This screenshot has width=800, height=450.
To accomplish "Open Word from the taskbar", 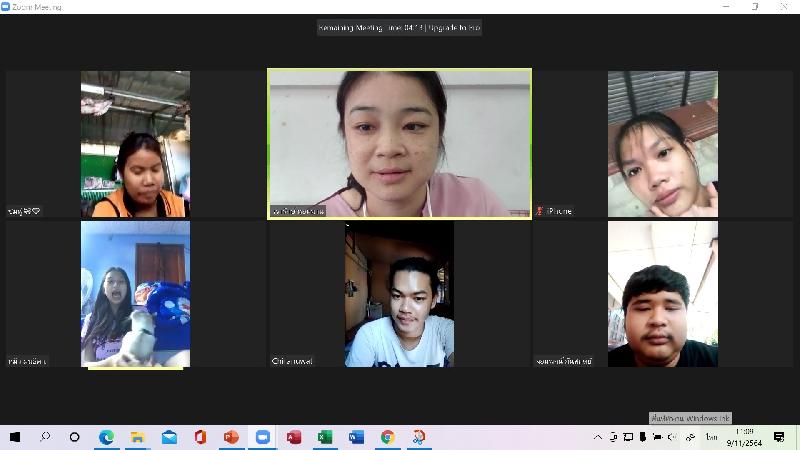I will tap(356, 437).
